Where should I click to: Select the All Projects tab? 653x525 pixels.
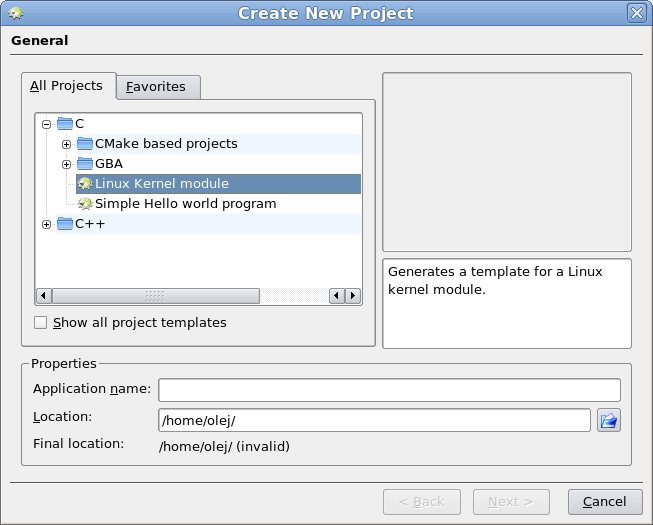(69, 86)
